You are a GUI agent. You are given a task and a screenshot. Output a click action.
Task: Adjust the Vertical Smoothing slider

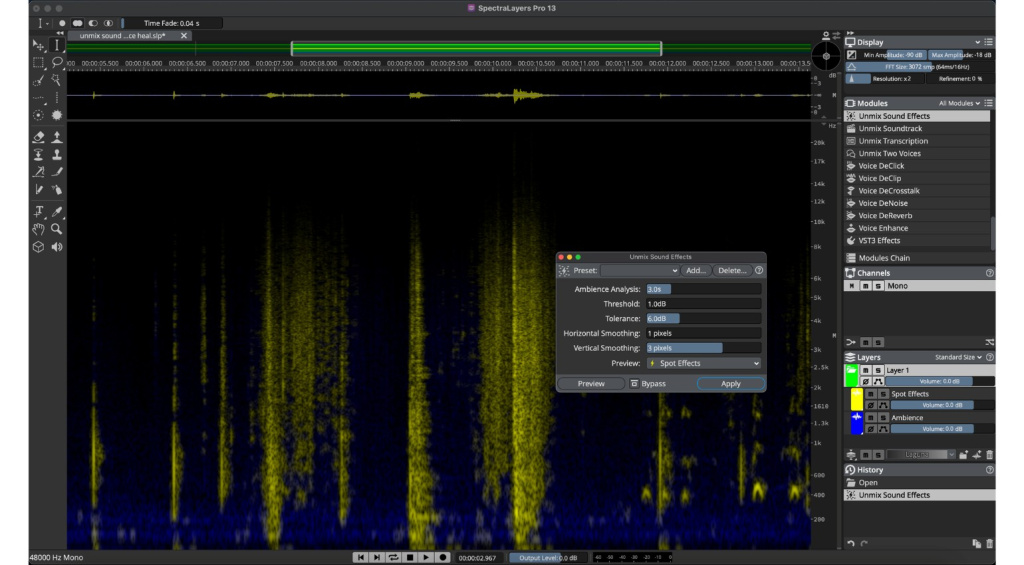point(704,348)
